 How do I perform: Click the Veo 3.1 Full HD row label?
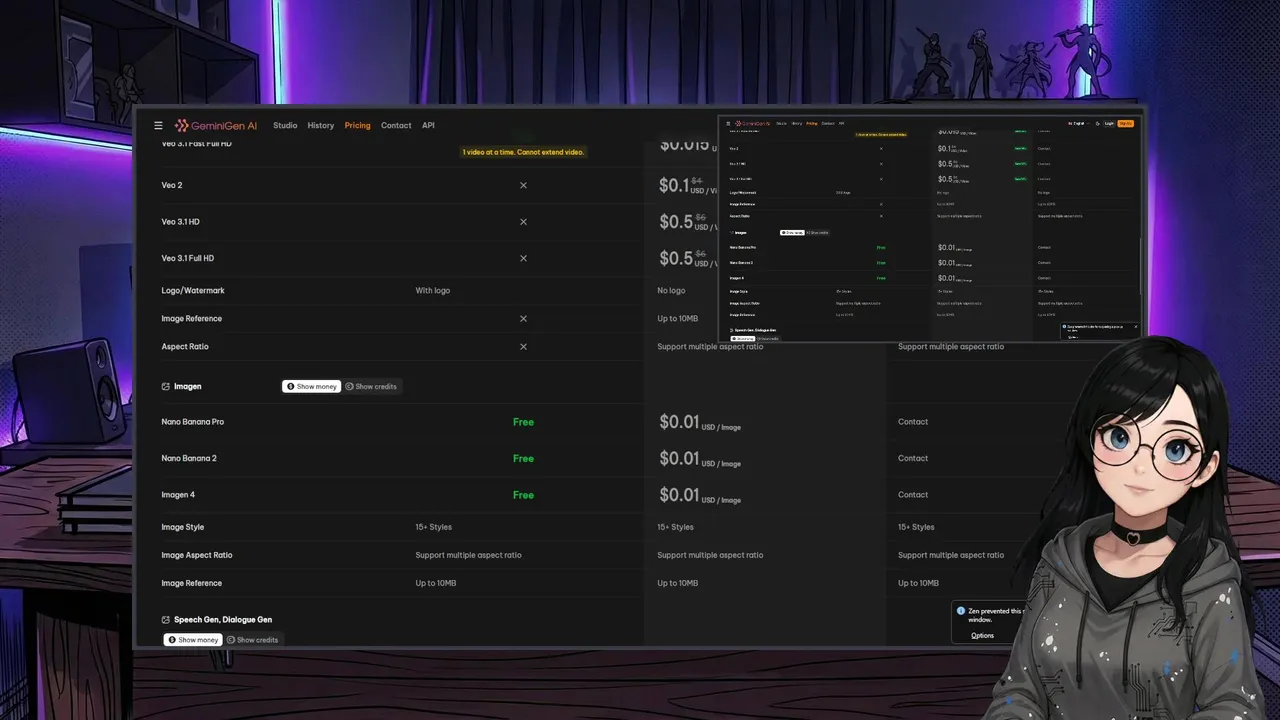[187, 258]
